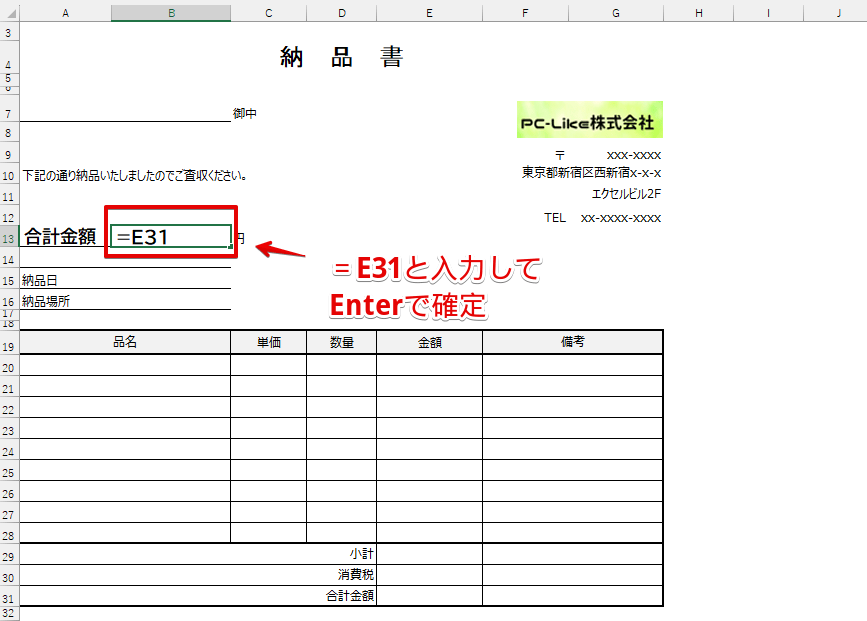Select column B header
This screenshot has width=867, height=621.
coord(171,13)
